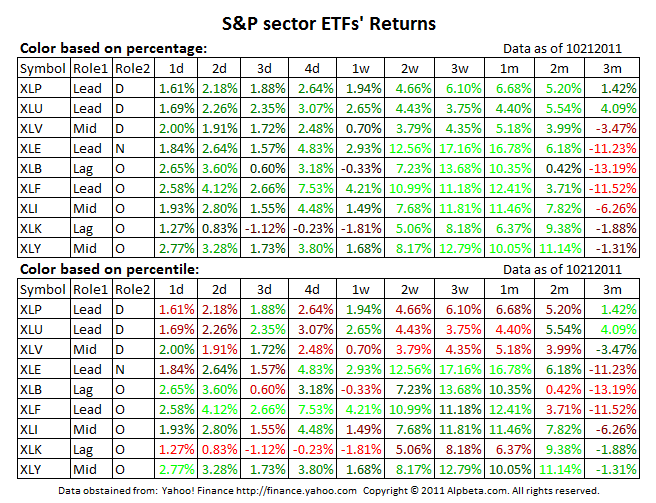
Task: Click the top table's "Data as of 10212011" text
Action: coord(564,48)
